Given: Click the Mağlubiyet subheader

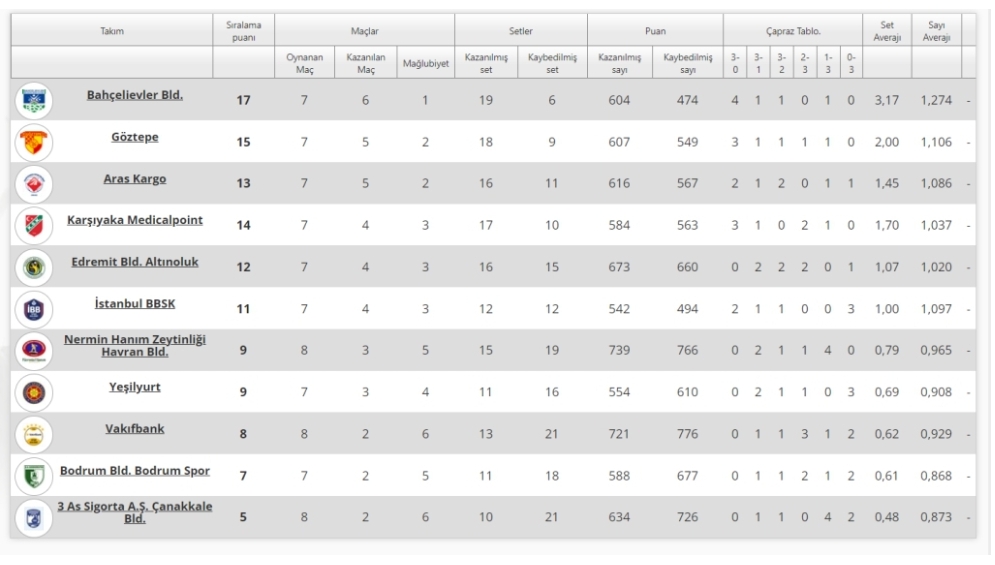Looking at the screenshot, I should pyautogui.click(x=426, y=63).
